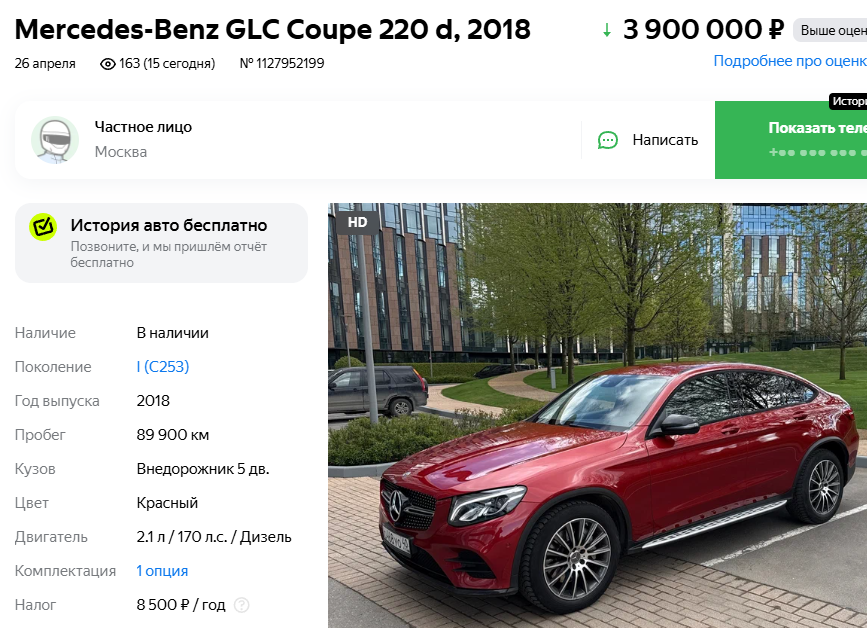Click the green 'Показать телефон' button

pyautogui.click(x=791, y=140)
